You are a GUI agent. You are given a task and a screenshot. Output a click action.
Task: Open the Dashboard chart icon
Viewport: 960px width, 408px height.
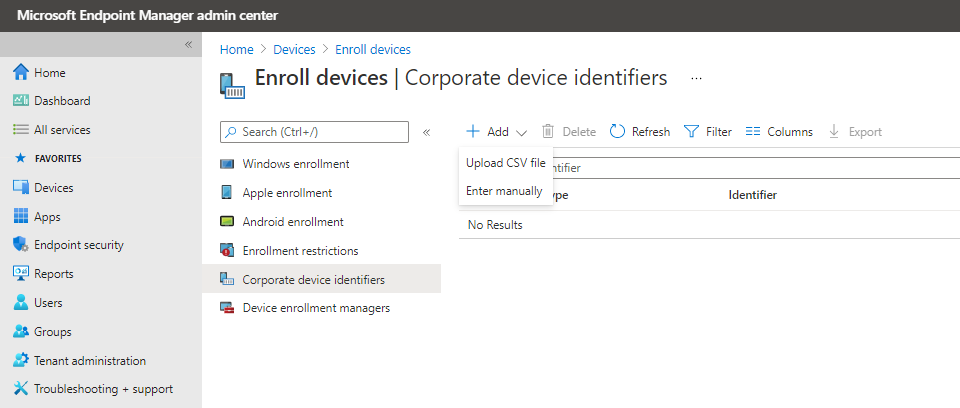tap(21, 100)
